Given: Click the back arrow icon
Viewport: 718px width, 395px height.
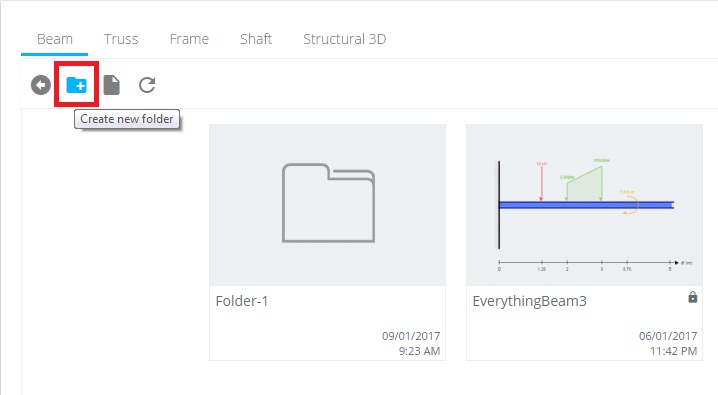Looking at the screenshot, I should pos(41,85).
